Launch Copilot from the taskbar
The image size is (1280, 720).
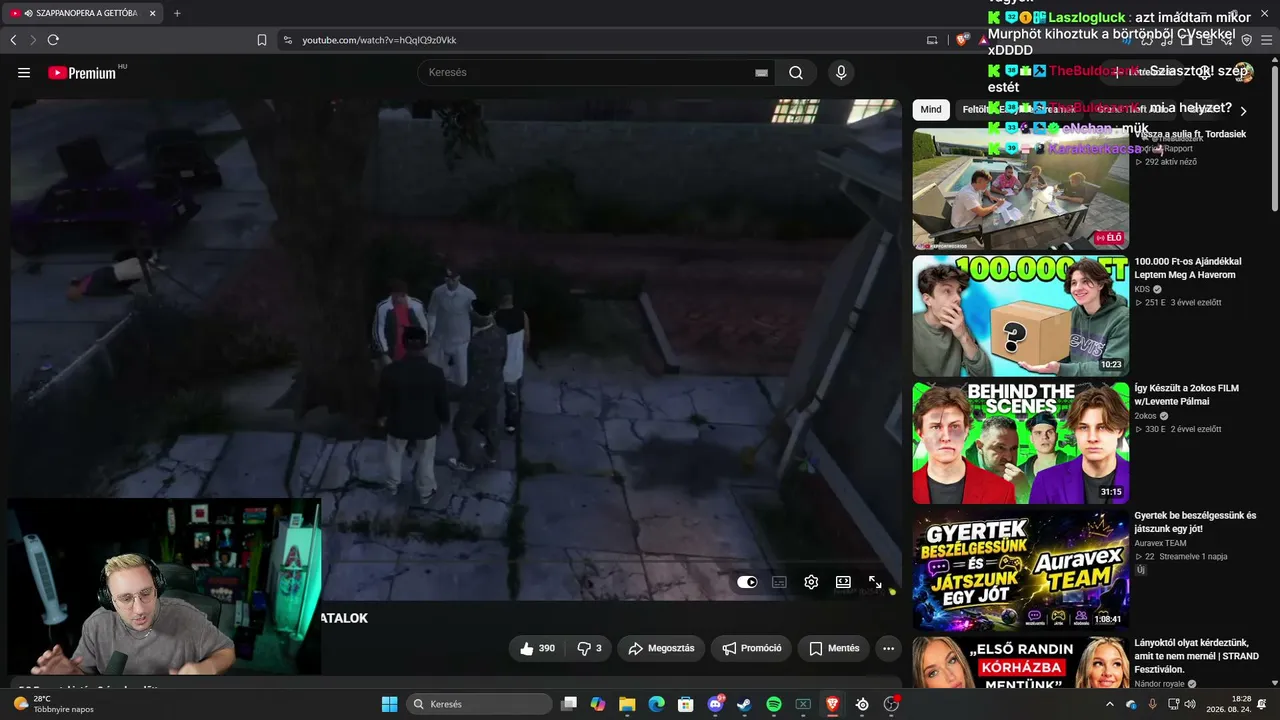pyautogui.click(x=598, y=704)
